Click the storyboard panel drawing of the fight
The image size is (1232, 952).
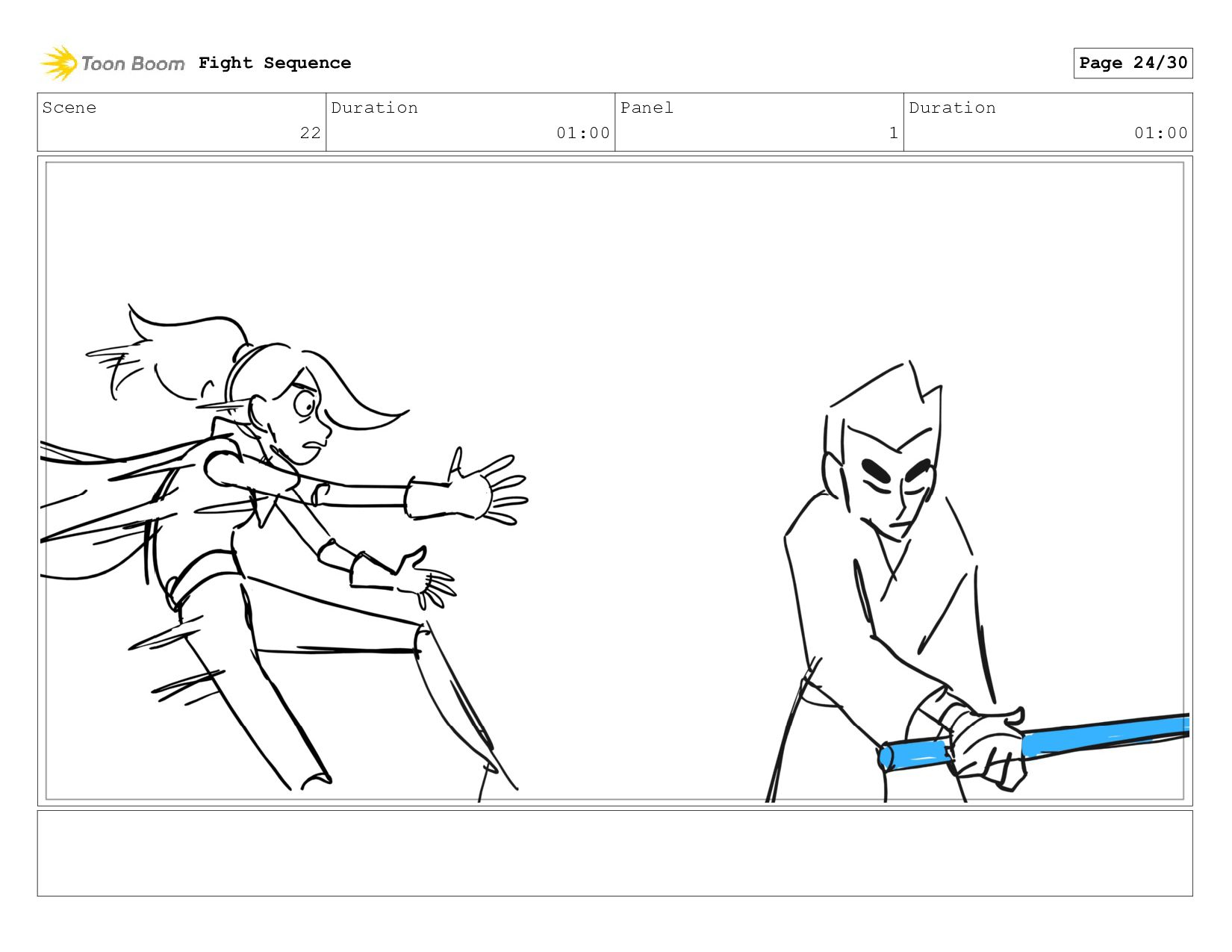coord(615,481)
